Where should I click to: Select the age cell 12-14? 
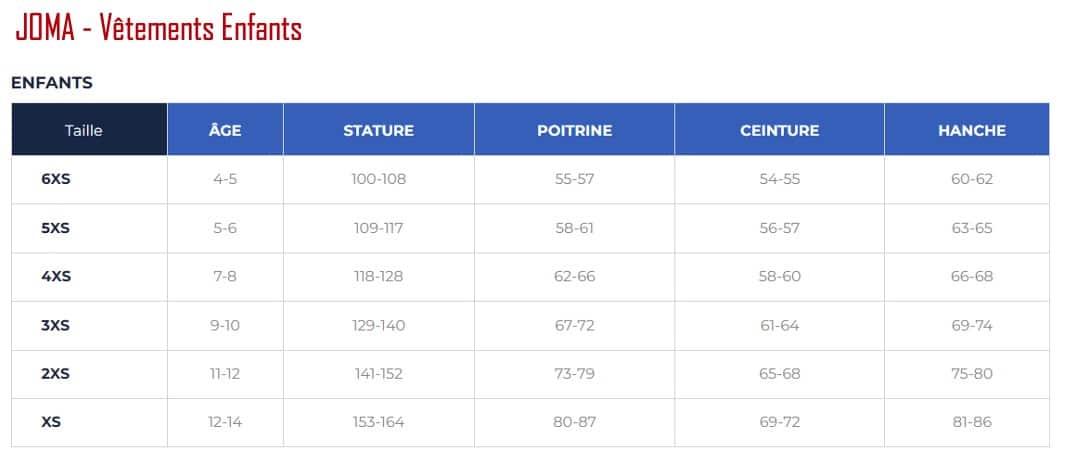(225, 422)
